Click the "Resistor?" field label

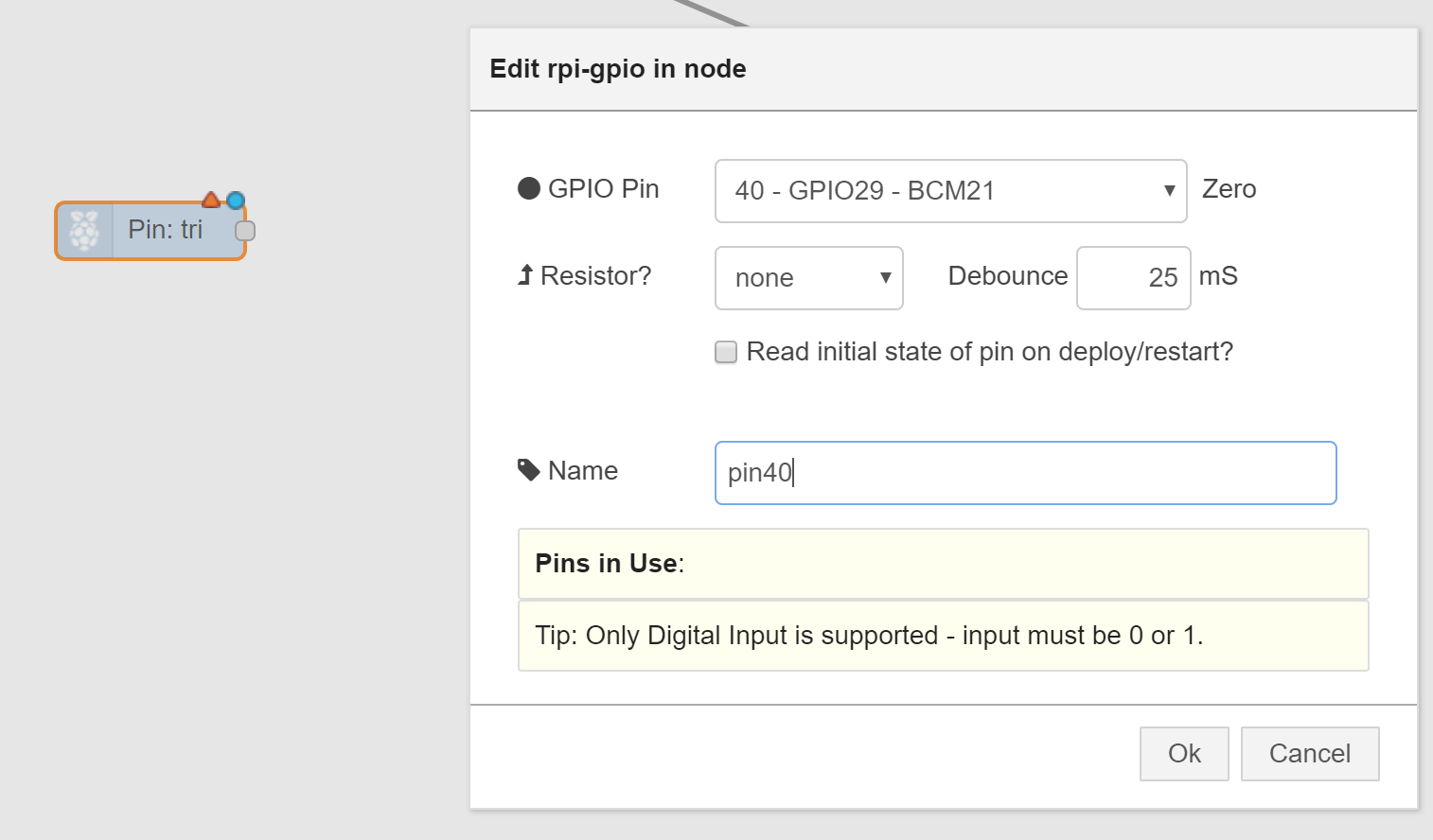(x=595, y=276)
